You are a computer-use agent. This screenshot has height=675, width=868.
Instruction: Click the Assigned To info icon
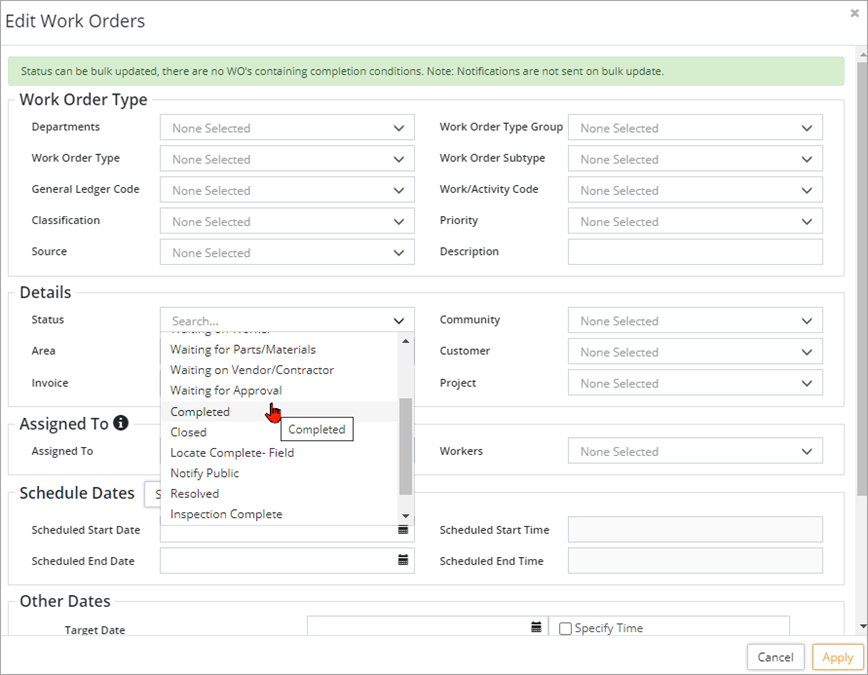coord(121,423)
